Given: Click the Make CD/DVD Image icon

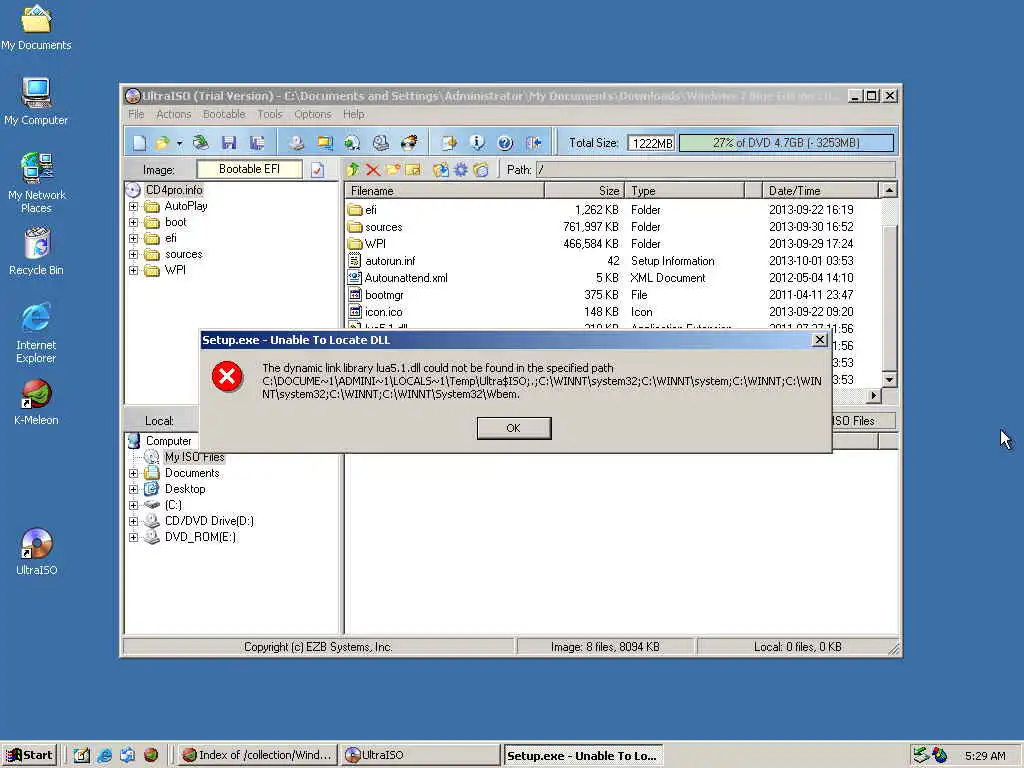Looking at the screenshot, I should 296,142.
